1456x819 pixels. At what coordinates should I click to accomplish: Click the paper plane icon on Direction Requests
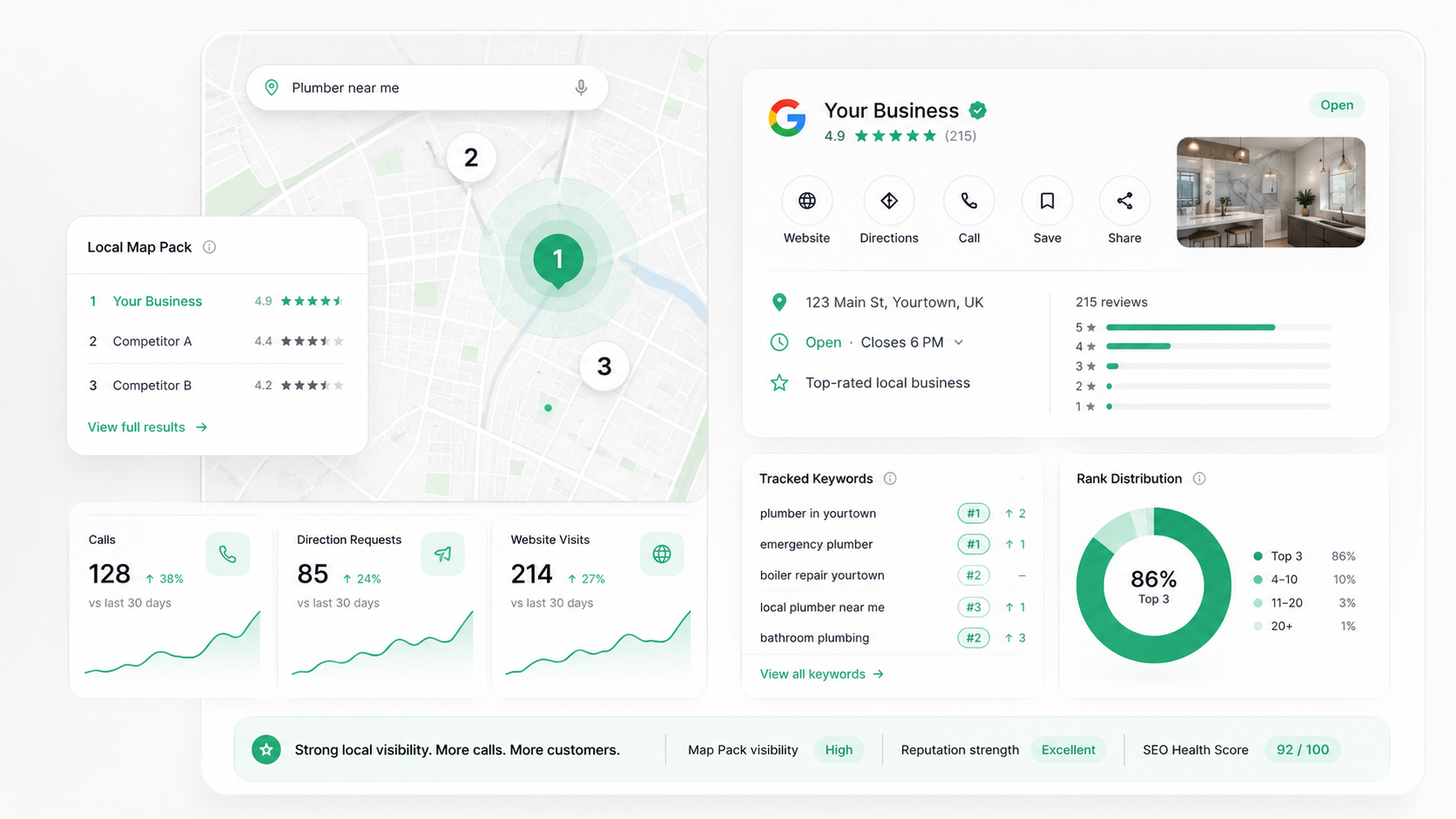(x=442, y=554)
